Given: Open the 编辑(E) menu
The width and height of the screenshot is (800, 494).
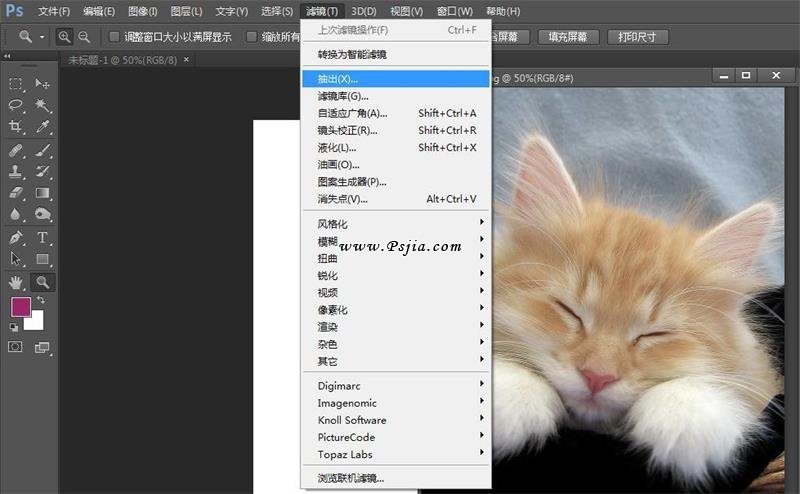Looking at the screenshot, I should [99, 11].
